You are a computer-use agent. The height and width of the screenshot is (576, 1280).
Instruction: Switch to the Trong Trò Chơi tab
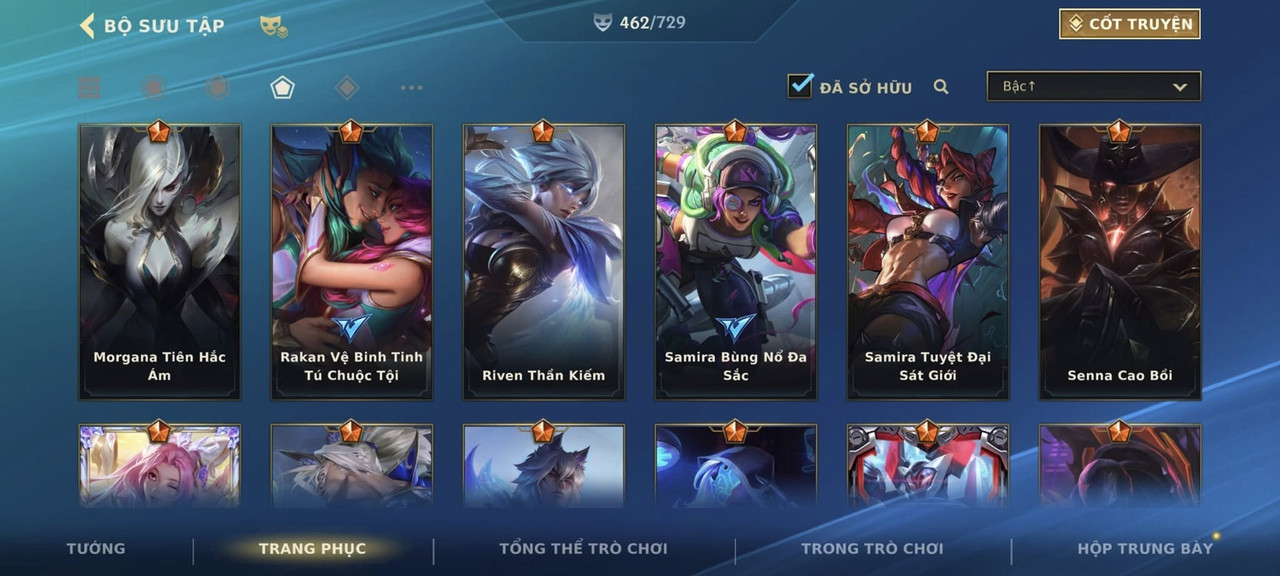[x=872, y=548]
